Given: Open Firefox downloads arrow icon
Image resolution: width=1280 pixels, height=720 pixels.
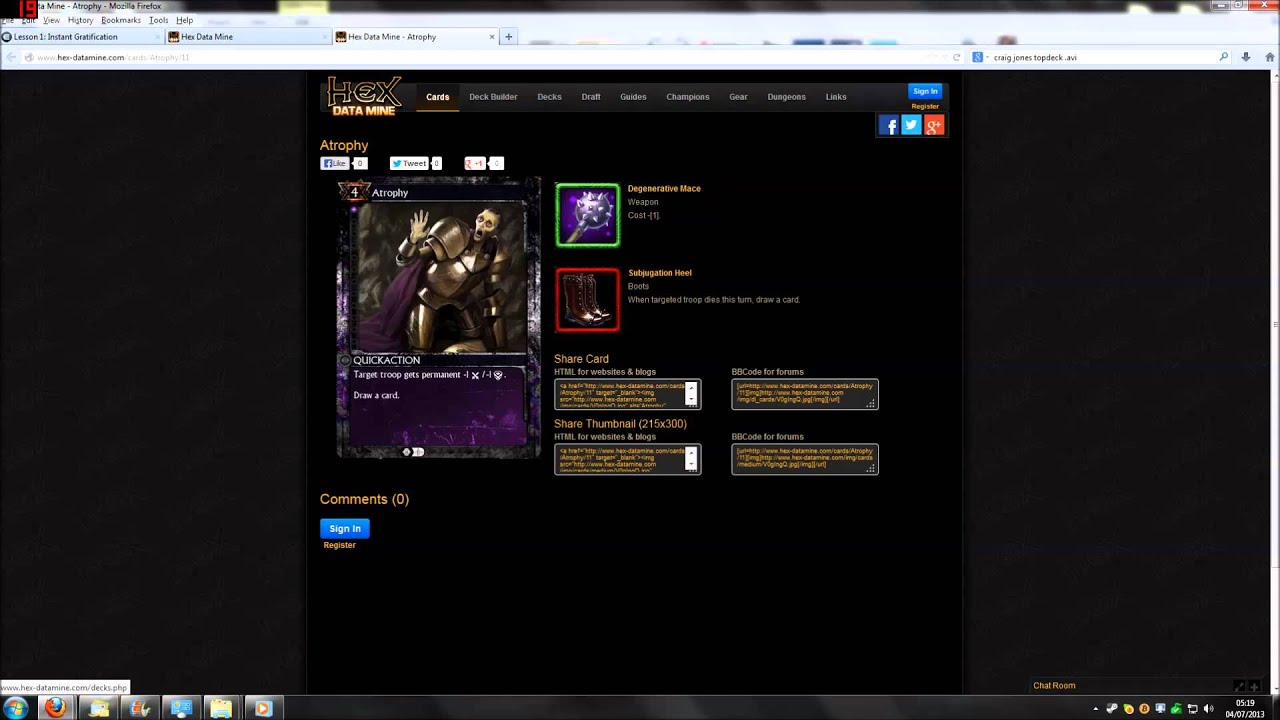Looking at the screenshot, I should (x=1246, y=57).
